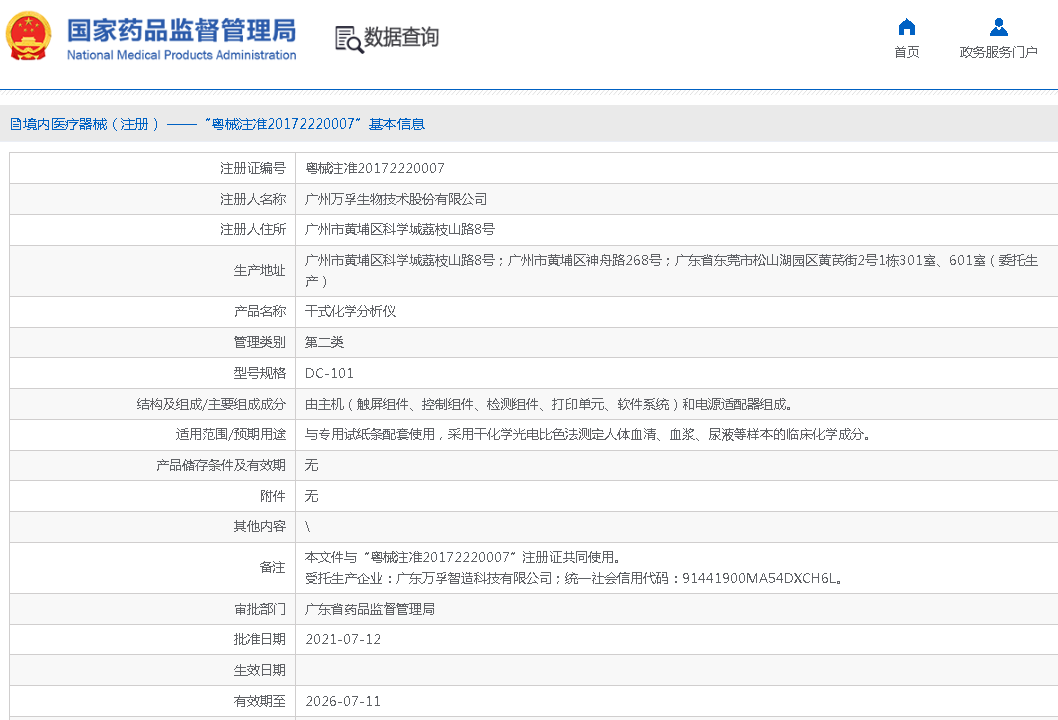Select the 结构及组成/主要组成成分 label

[x=211, y=404]
